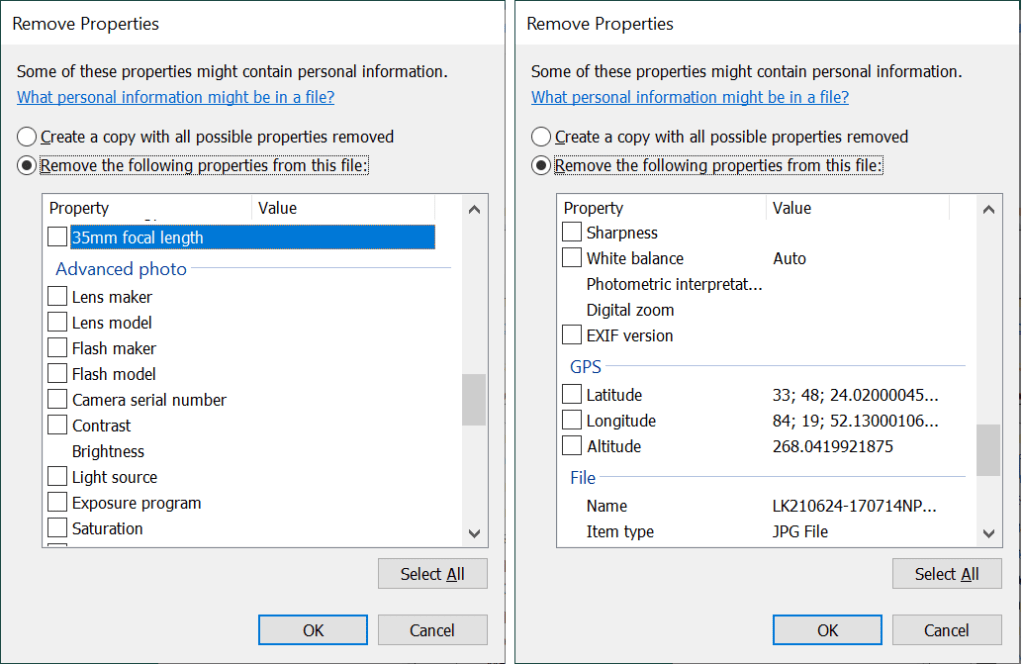Check the highlighted 35mm focal length row
The width and height of the screenshot is (1023, 664).
point(58,238)
